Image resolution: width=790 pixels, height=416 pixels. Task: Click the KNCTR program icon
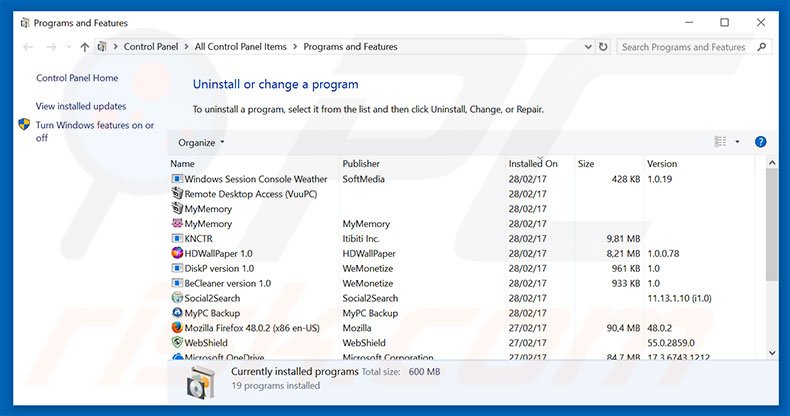(177, 238)
